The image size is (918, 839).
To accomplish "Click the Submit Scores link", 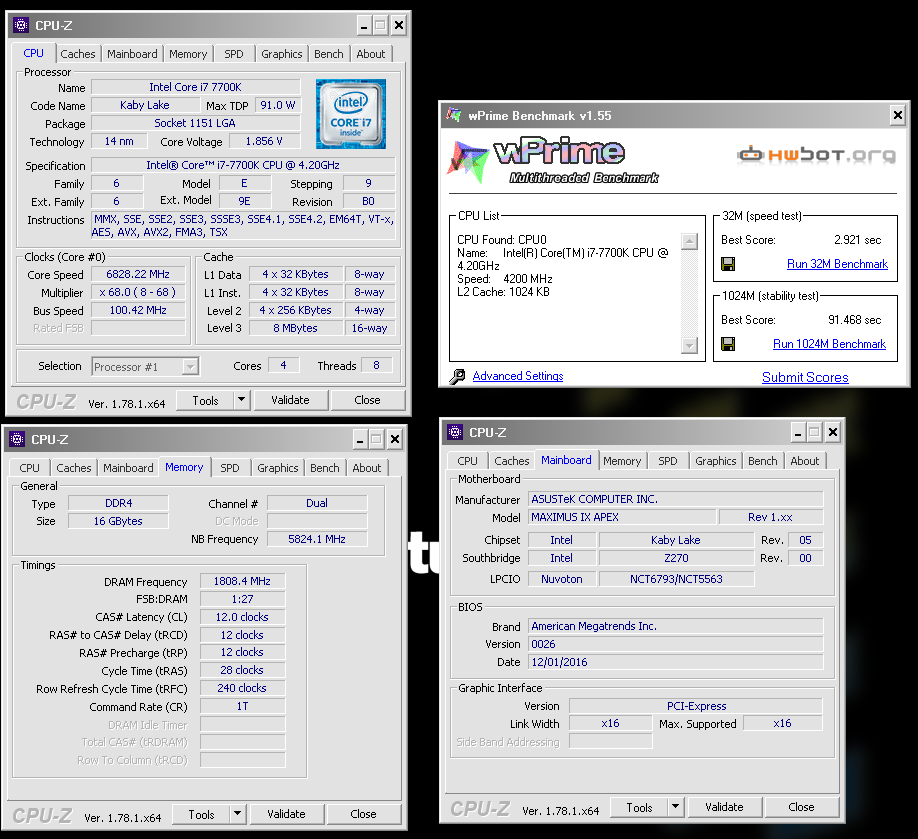I will [x=805, y=377].
